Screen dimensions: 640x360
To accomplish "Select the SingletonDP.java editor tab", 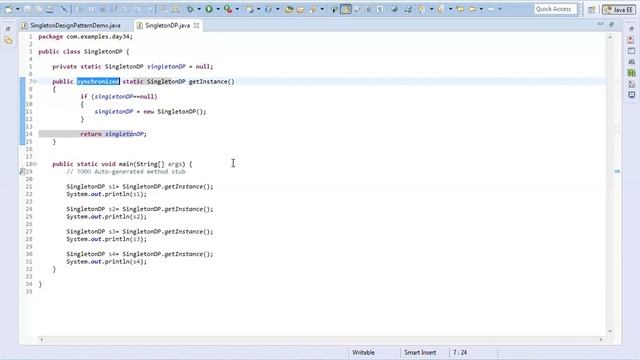I will click(x=167, y=25).
